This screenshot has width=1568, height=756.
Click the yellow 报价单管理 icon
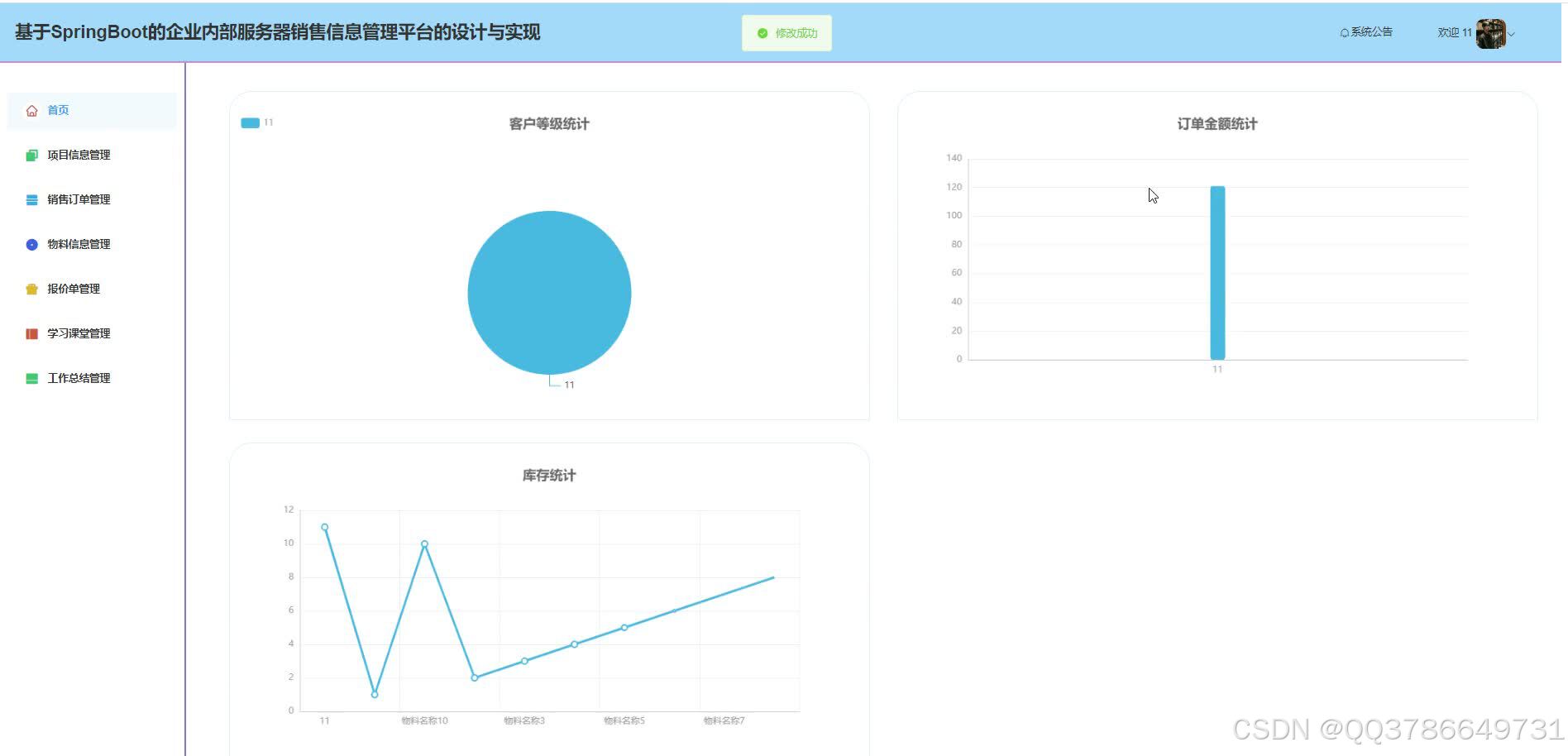click(x=31, y=289)
